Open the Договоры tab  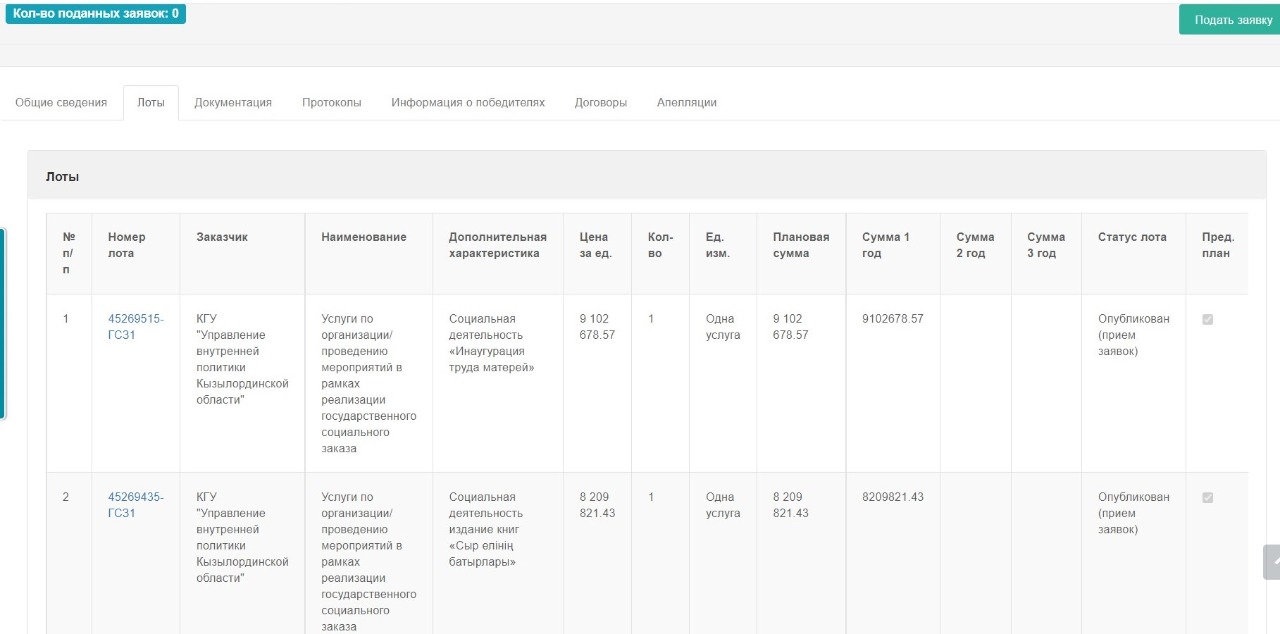(601, 103)
